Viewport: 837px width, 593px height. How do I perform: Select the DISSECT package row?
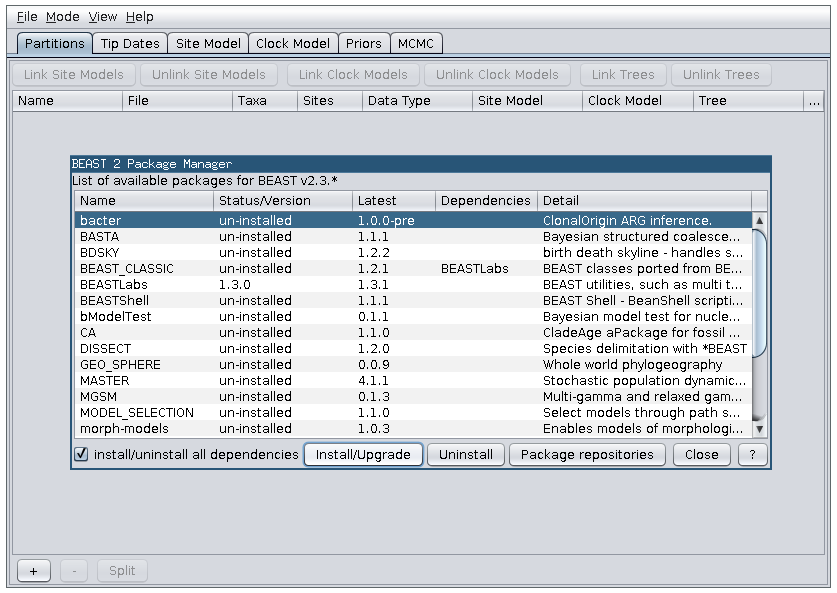413,349
